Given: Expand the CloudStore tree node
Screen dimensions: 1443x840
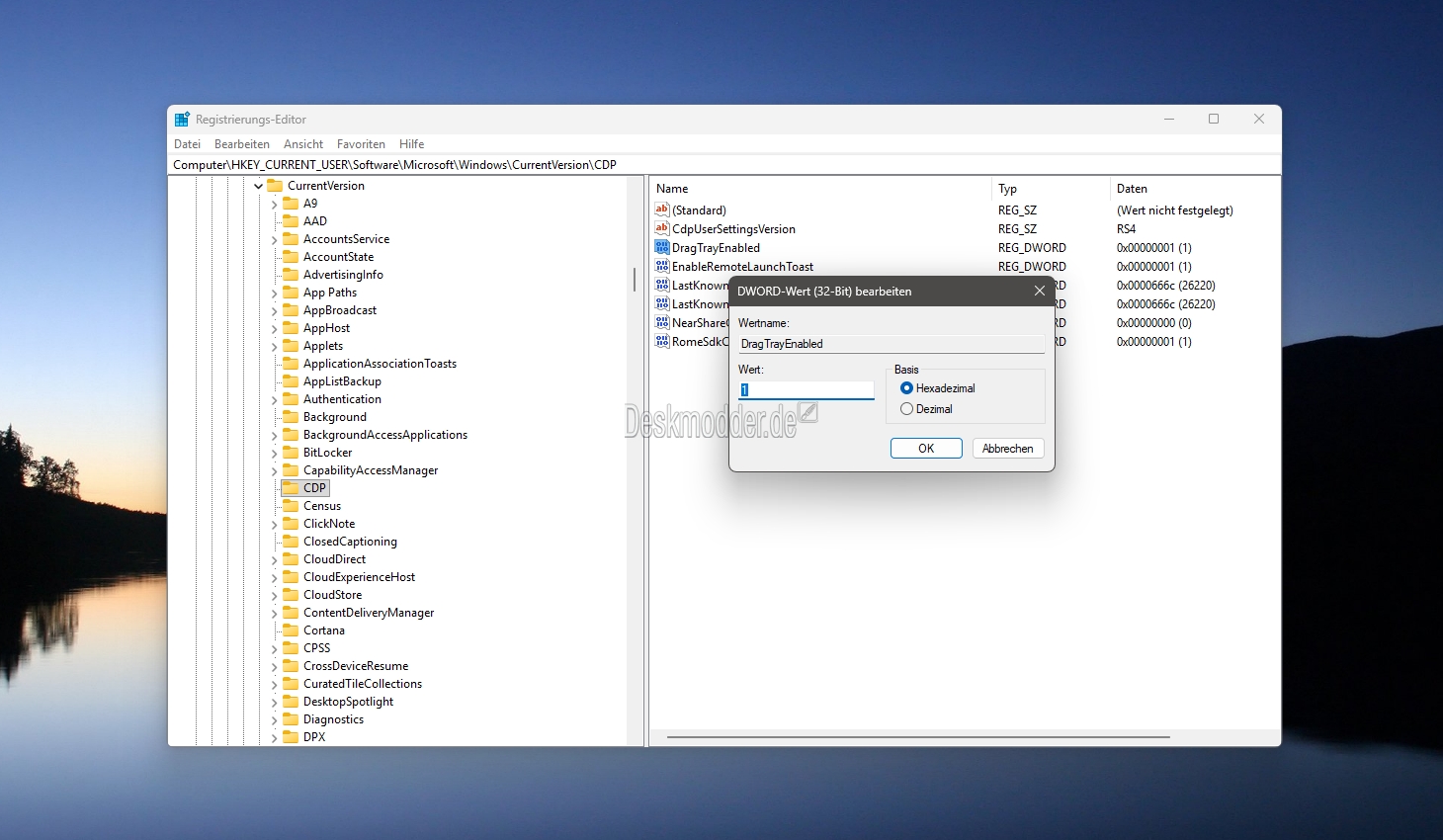Looking at the screenshot, I should click(275, 595).
